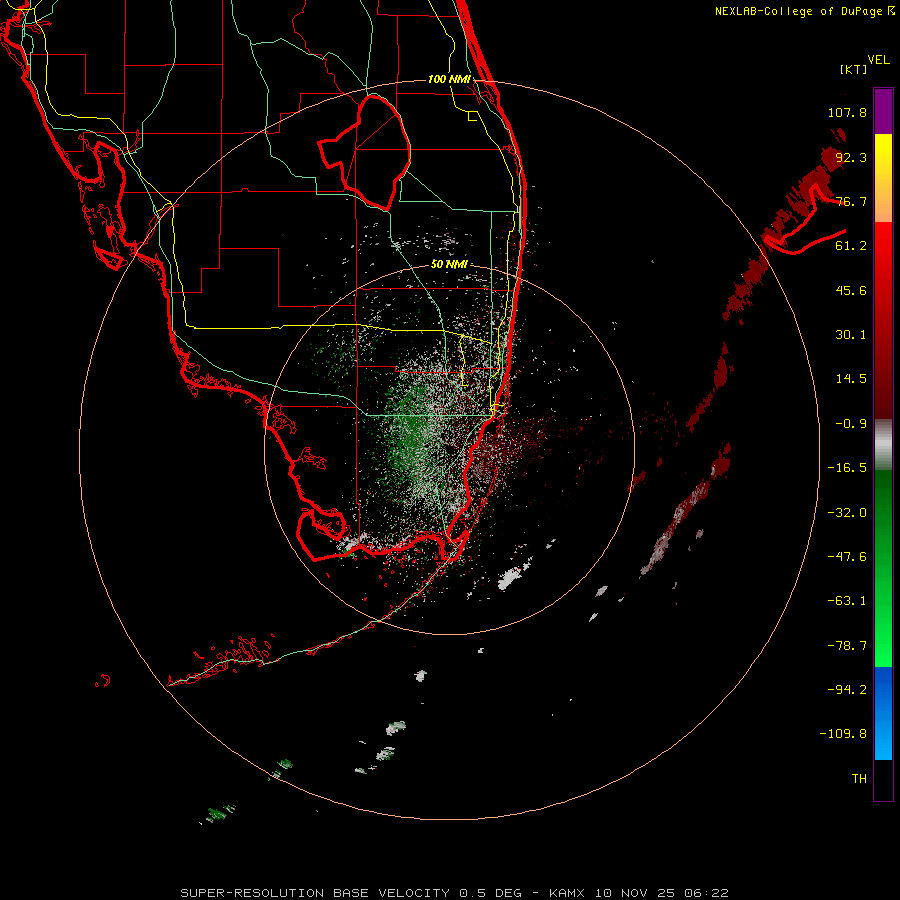This screenshot has width=900, height=900.
Task: Select the 92.3 scale value
Action: click(851, 157)
